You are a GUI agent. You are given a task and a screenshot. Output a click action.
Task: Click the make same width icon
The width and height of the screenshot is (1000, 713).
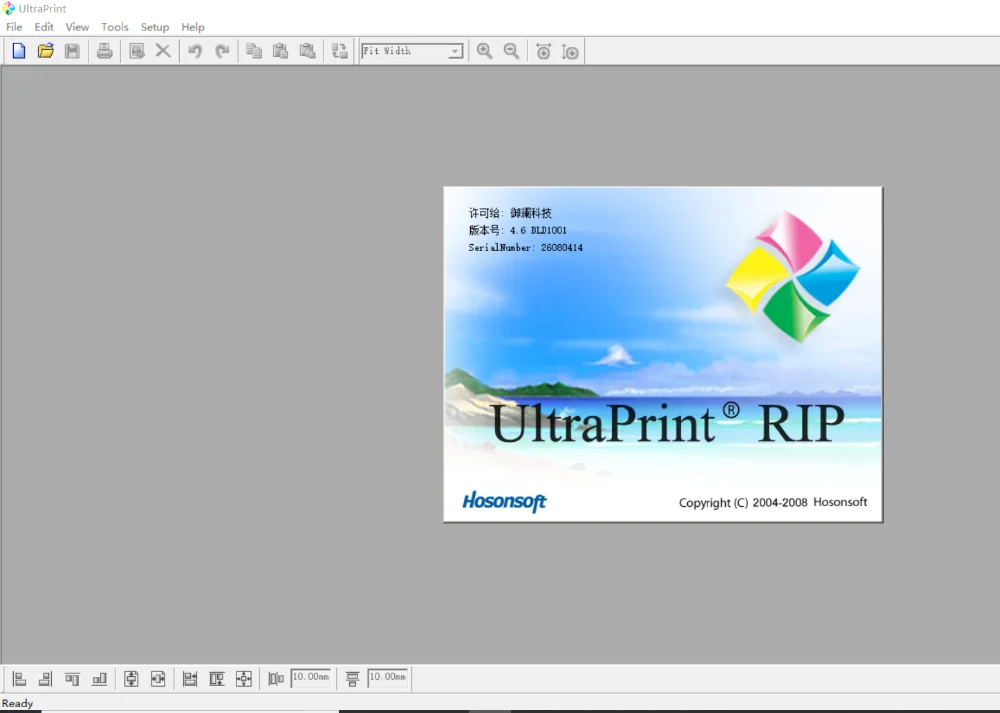click(190, 679)
